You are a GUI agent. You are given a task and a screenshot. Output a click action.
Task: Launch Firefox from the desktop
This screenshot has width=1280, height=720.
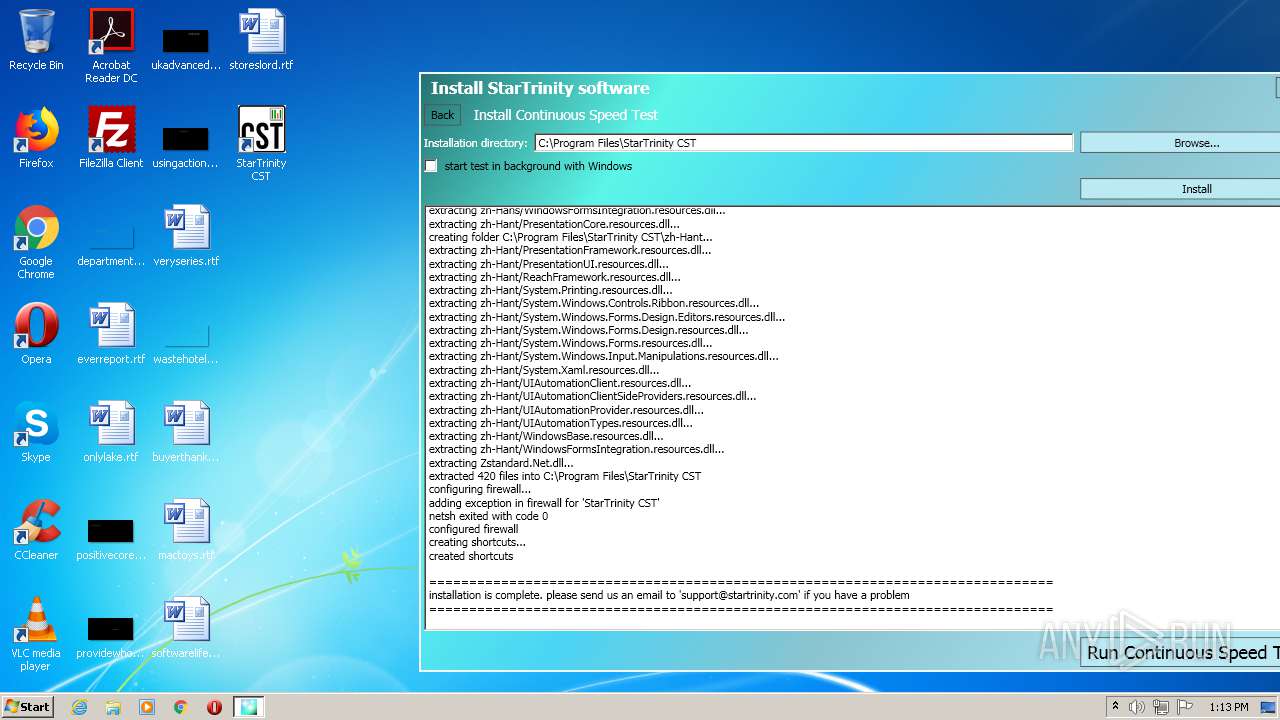(x=36, y=138)
